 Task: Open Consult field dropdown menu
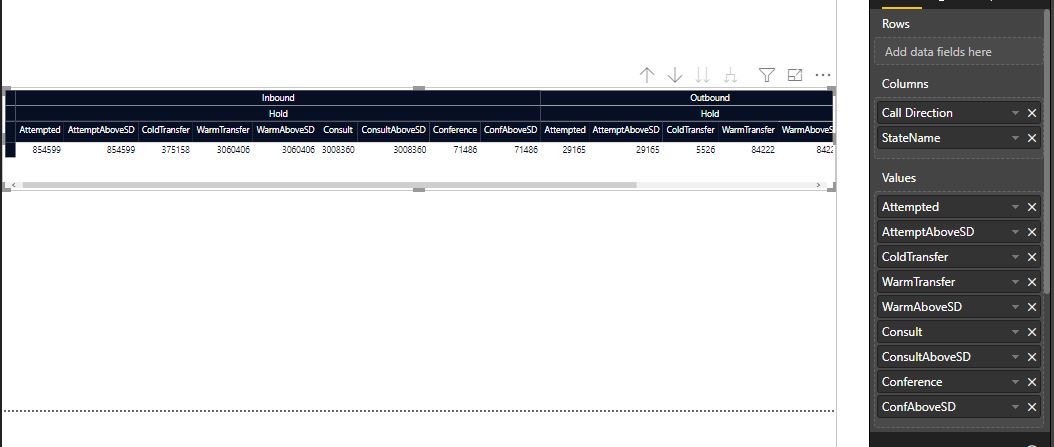pos(1016,332)
